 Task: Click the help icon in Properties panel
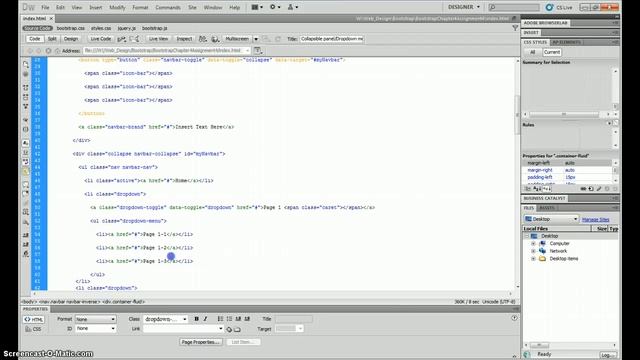pos(514,318)
